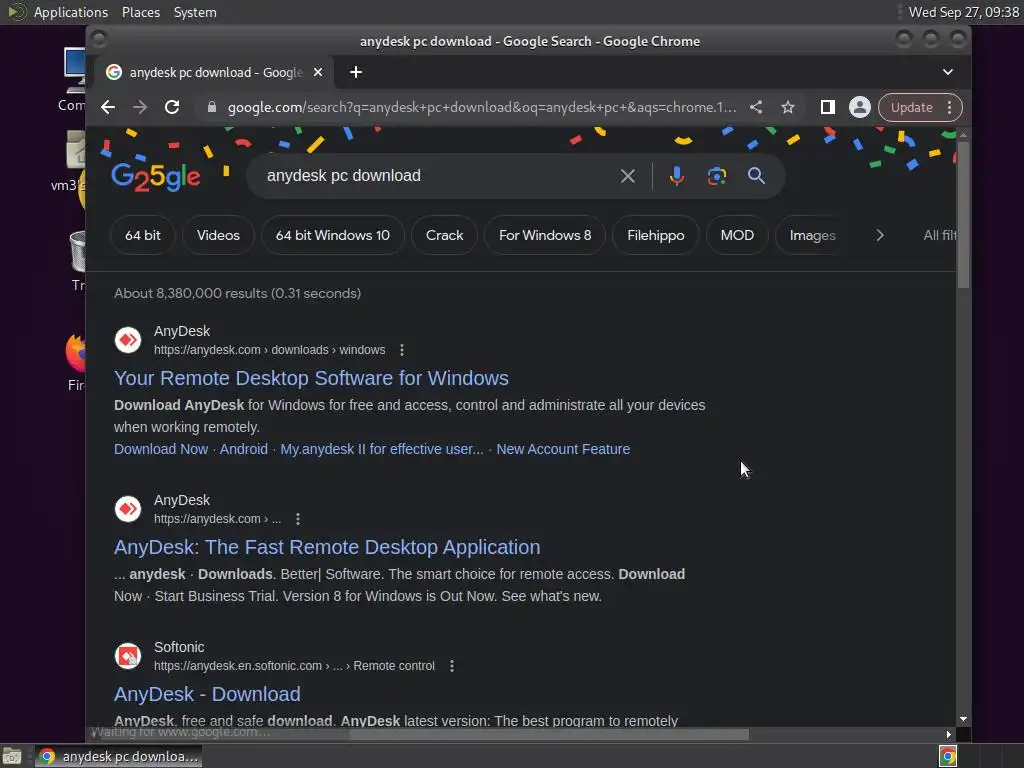This screenshot has width=1024, height=768.
Task: Close the anydesk pc download tab
Action: (318, 72)
